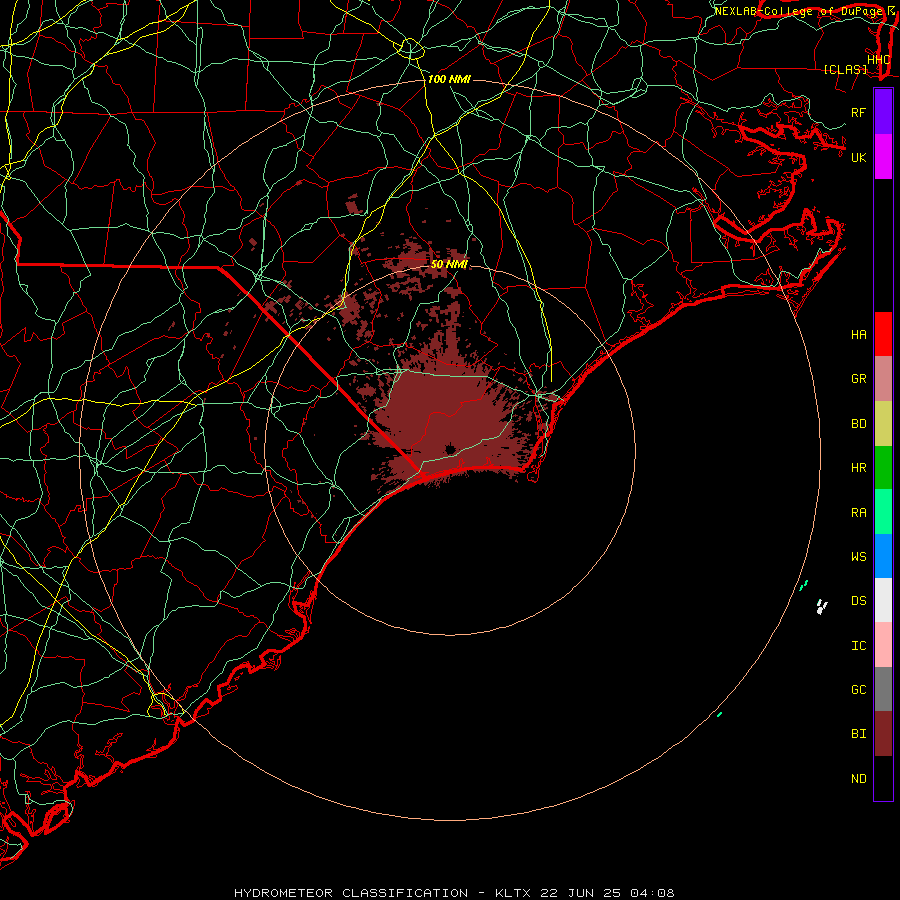Screen dimensions: 900x900
Task: Click the white dry snow echo offshore
Action: coord(822,607)
